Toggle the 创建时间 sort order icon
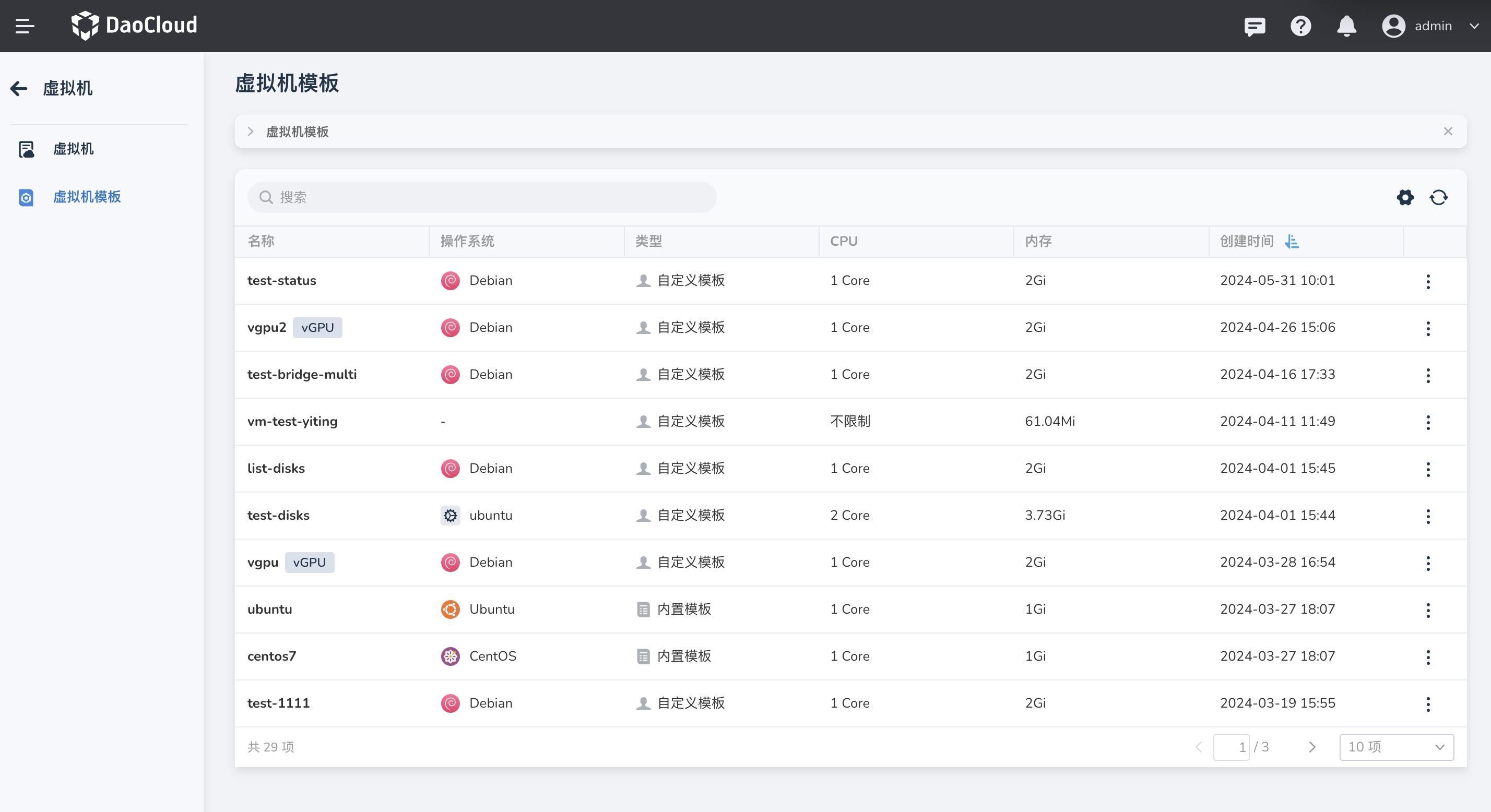Screen dimensions: 1491x812 coord(1292,241)
